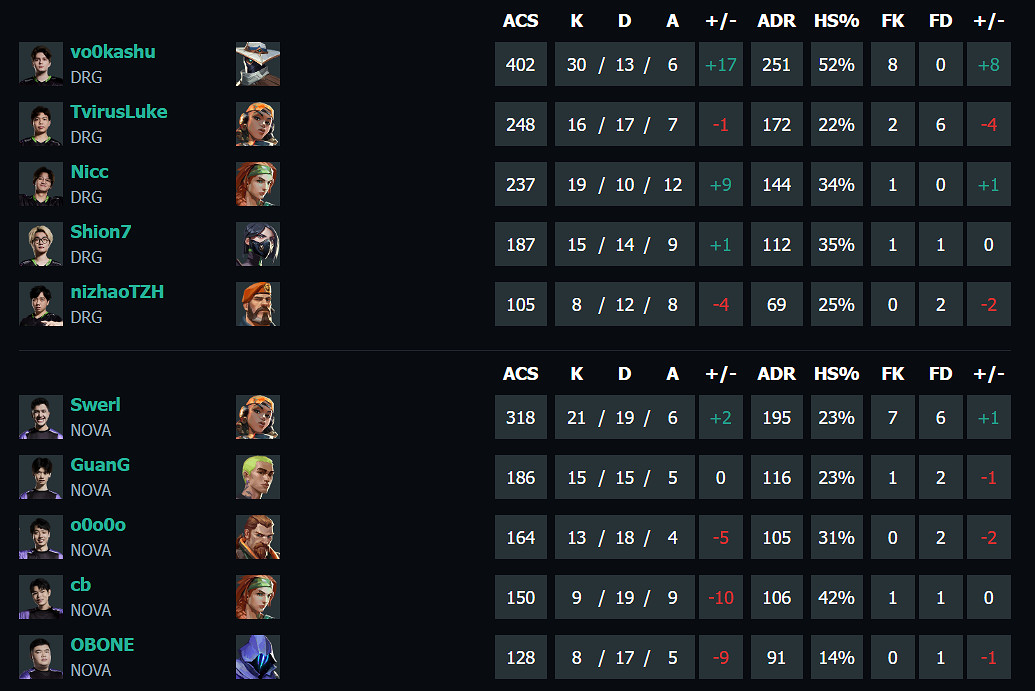This screenshot has width=1035, height=691.
Task: Click cb's agent icon
Action: [258, 598]
